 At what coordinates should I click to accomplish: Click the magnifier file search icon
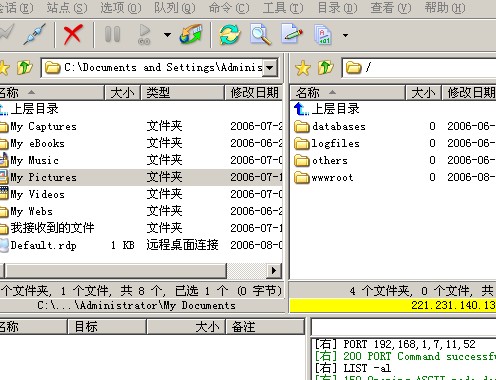tap(261, 34)
